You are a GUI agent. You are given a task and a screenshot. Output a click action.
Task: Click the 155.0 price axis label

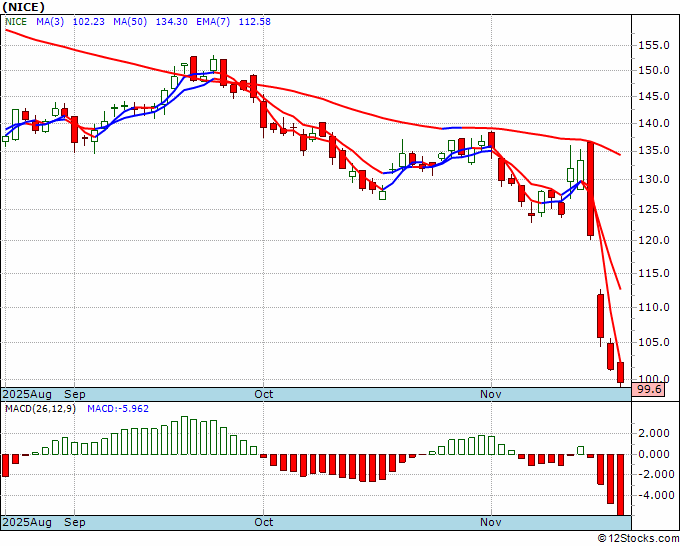654,46
